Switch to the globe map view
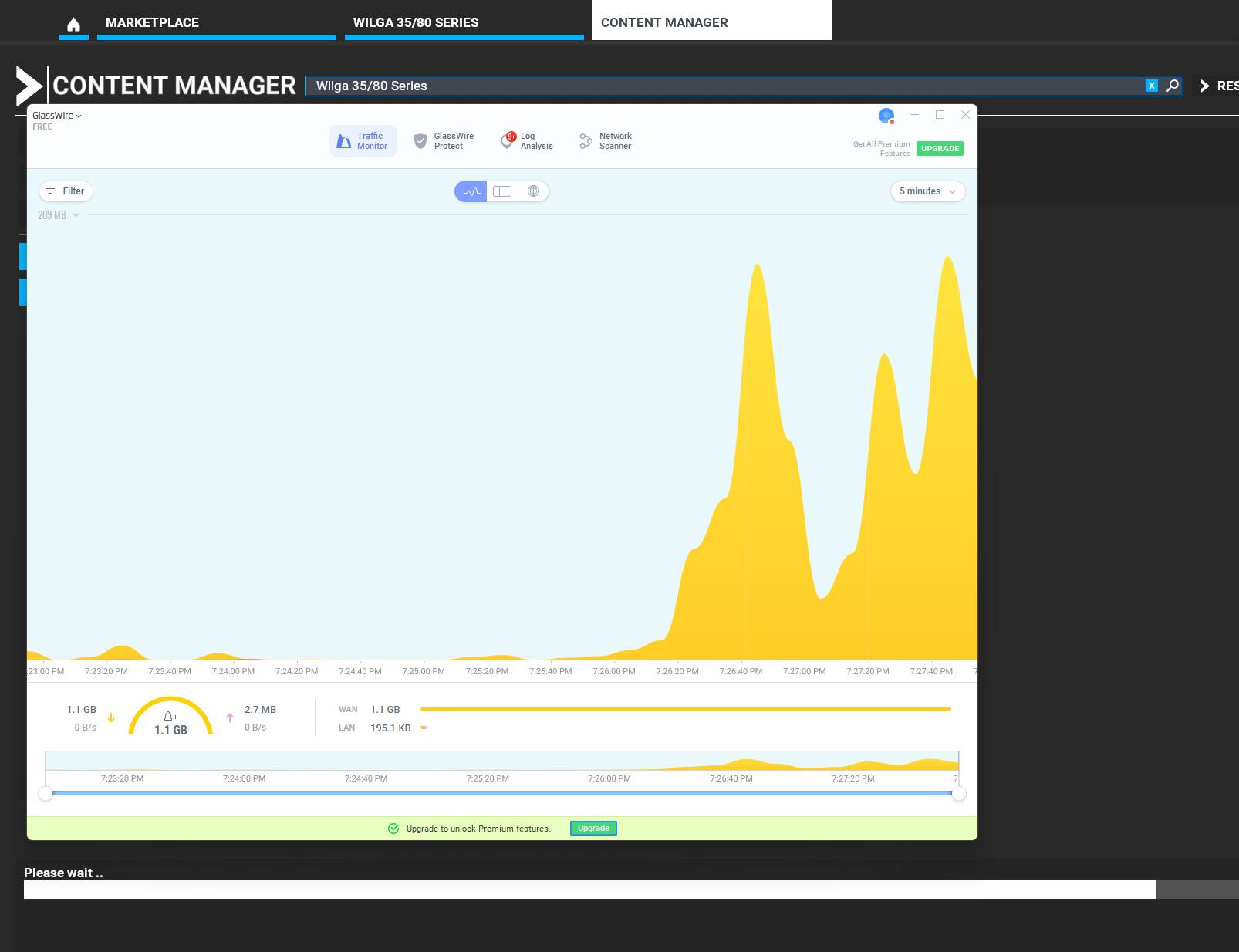This screenshot has height=952, width=1239. pyautogui.click(x=533, y=191)
